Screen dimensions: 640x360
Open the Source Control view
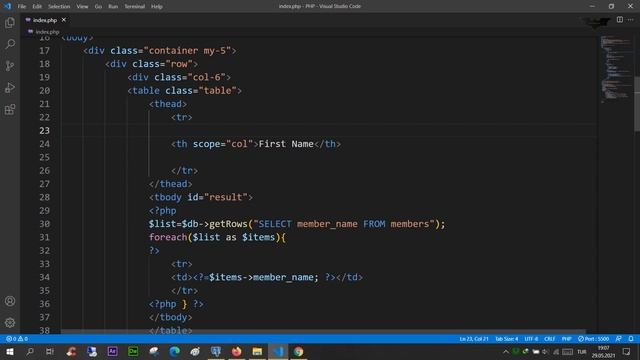[10, 66]
